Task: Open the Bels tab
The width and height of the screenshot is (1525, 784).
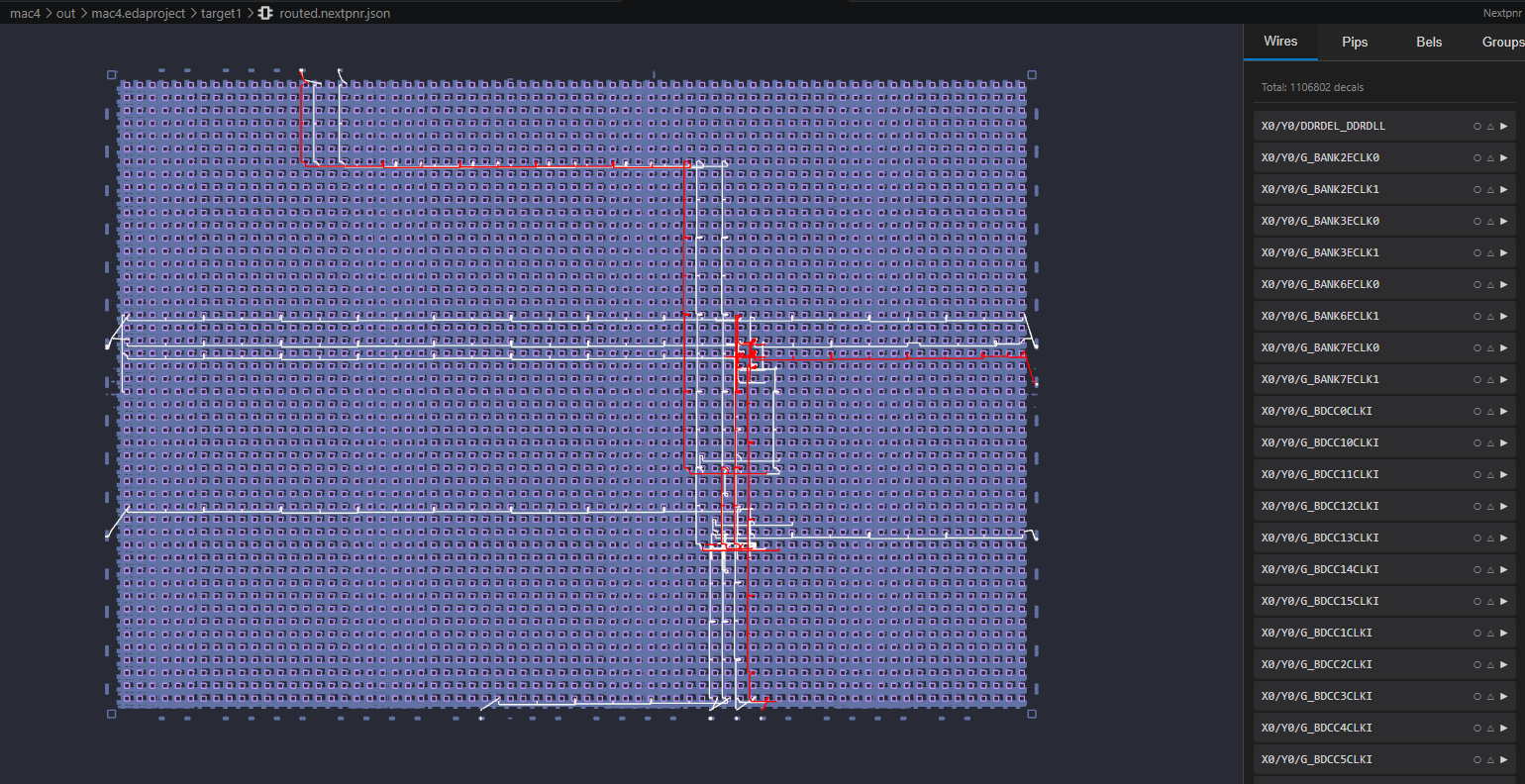Action: pyautogui.click(x=1429, y=42)
